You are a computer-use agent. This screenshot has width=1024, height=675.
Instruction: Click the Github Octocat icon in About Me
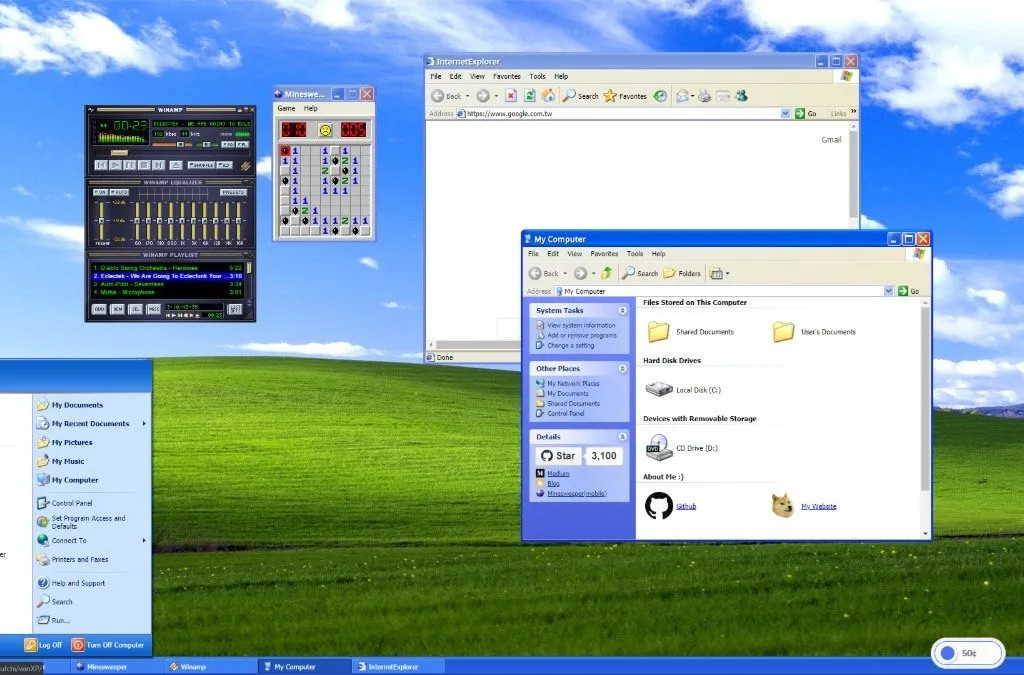coord(659,506)
